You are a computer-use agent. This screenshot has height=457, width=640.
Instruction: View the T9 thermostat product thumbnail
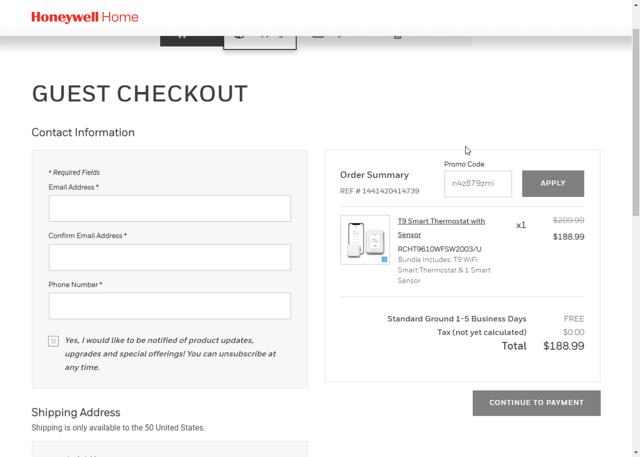click(365, 240)
